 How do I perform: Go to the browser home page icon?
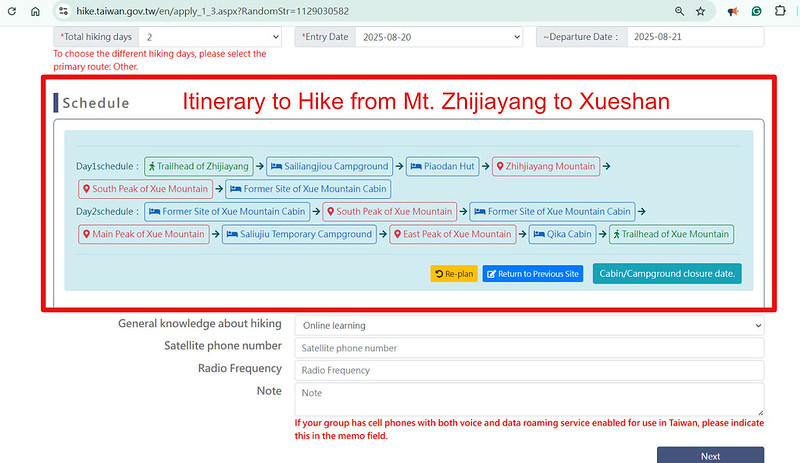(35, 11)
